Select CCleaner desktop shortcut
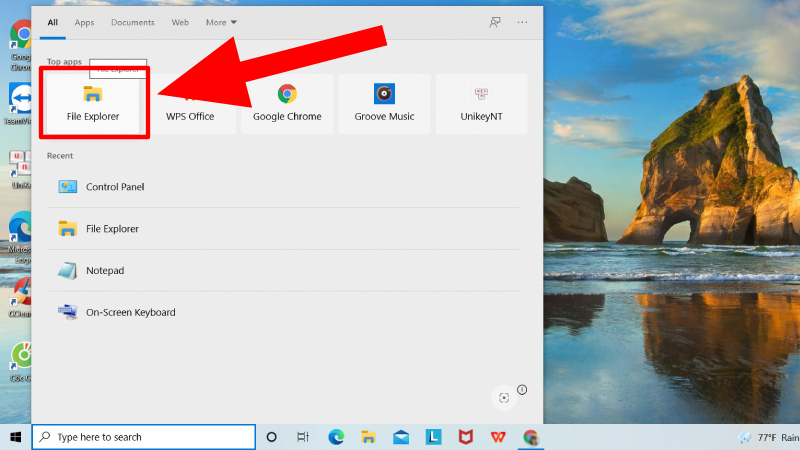Screen dimensions: 800x450 (20, 298)
